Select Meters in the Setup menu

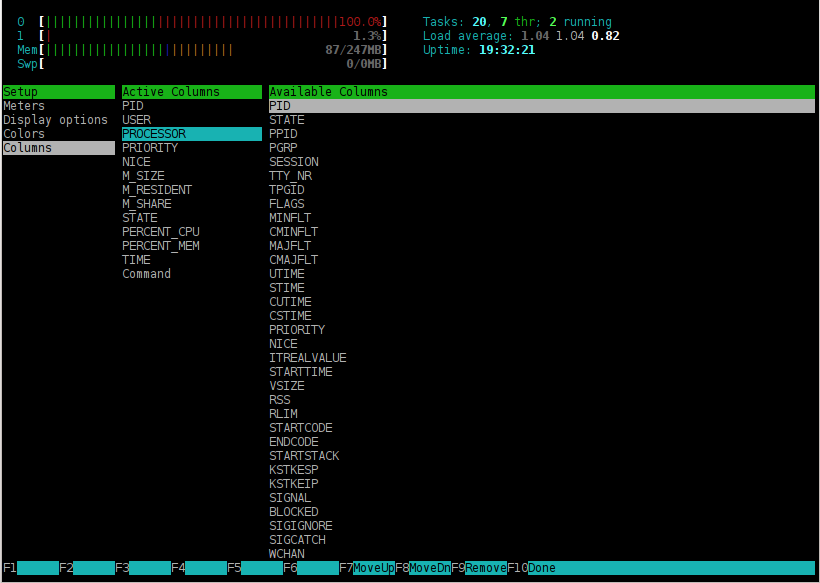point(24,106)
